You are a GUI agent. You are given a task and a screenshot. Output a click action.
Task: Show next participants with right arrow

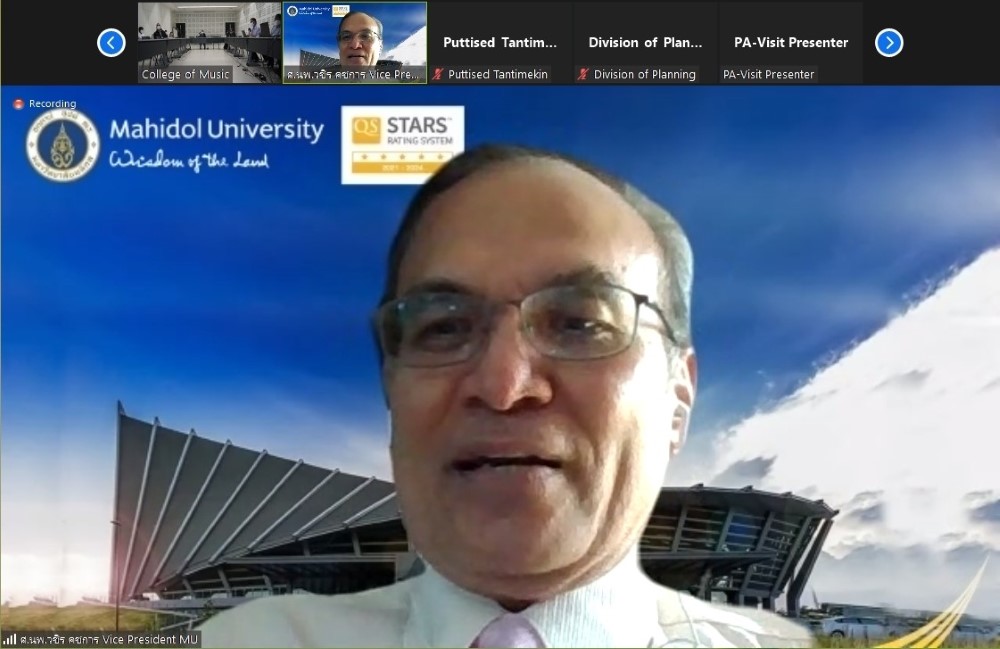click(x=889, y=43)
